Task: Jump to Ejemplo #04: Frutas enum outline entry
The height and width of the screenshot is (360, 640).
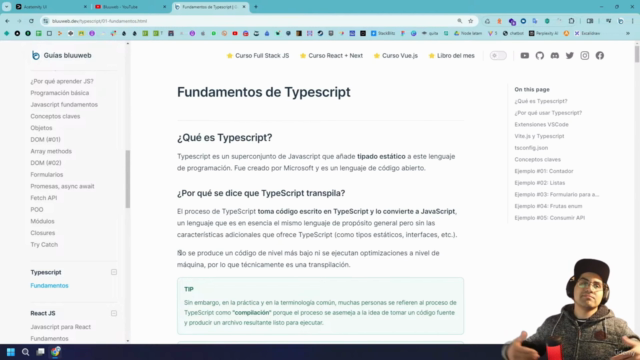Action: [548, 206]
